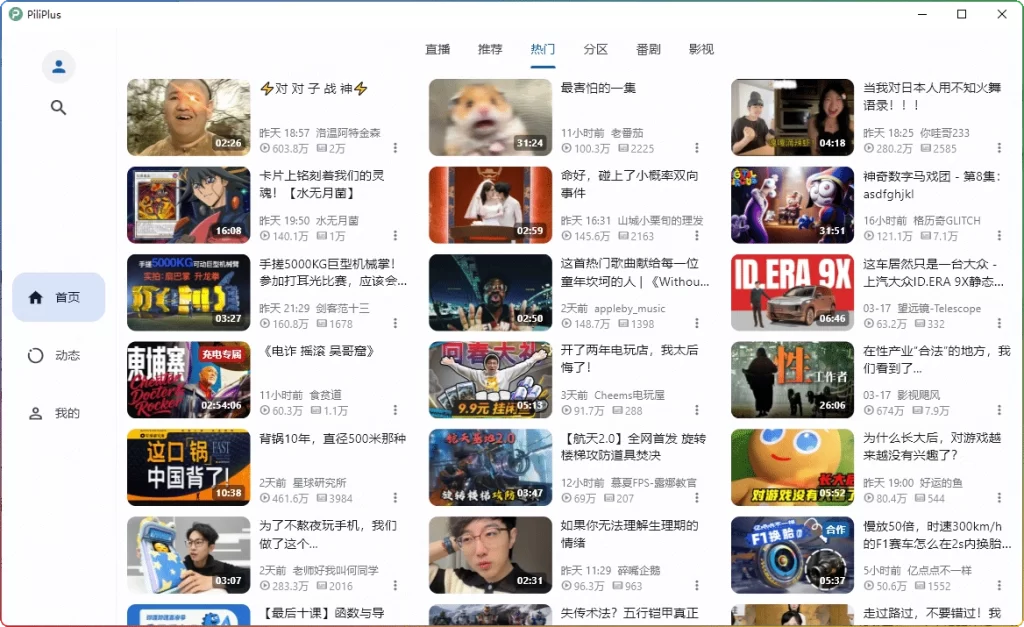The height and width of the screenshot is (627, 1024).
Task: Click more options icon on ID.ERA 9X video
Action: point(998,323)
